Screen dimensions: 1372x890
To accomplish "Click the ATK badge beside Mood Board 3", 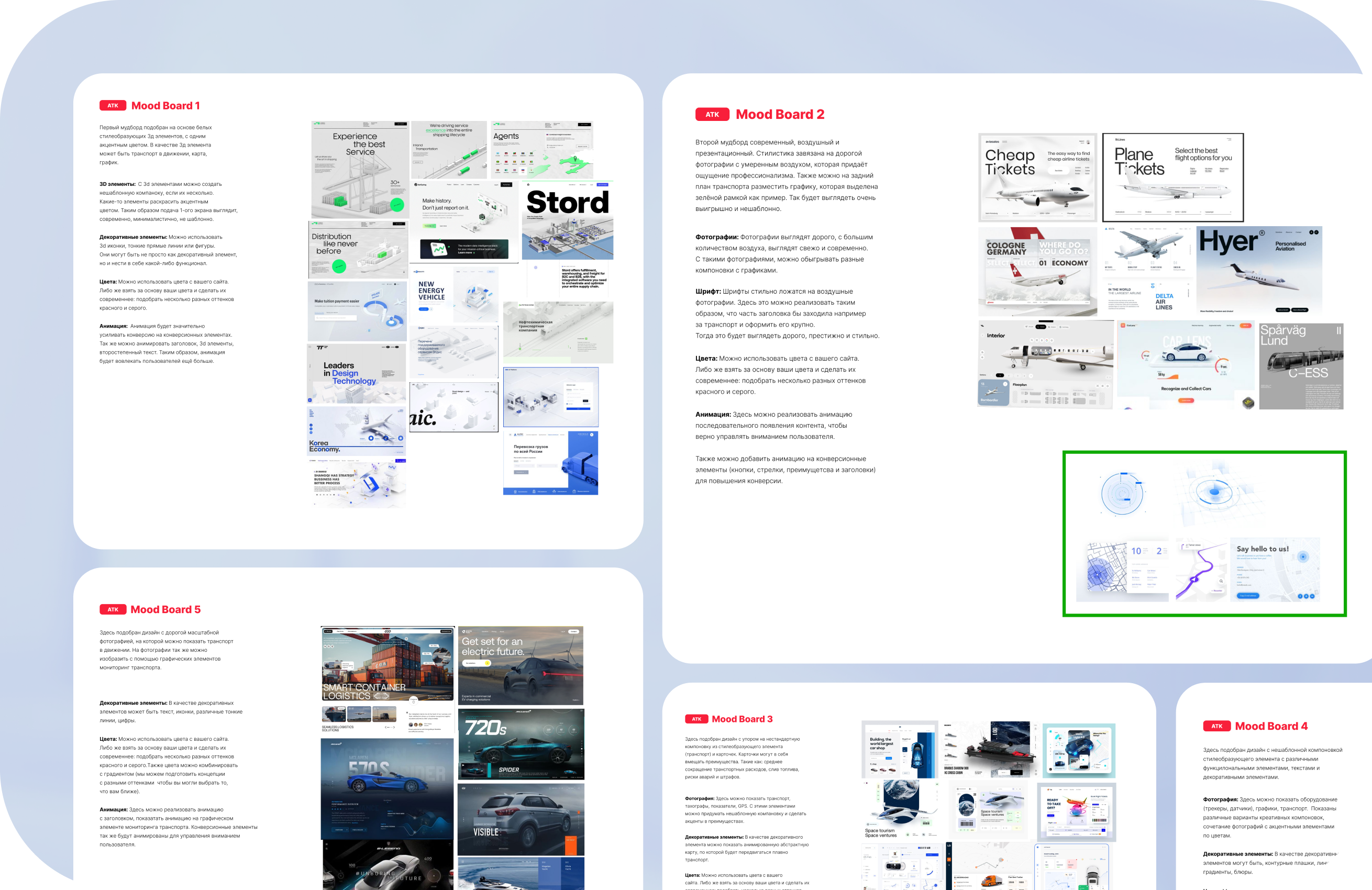I will coord(696,719).
